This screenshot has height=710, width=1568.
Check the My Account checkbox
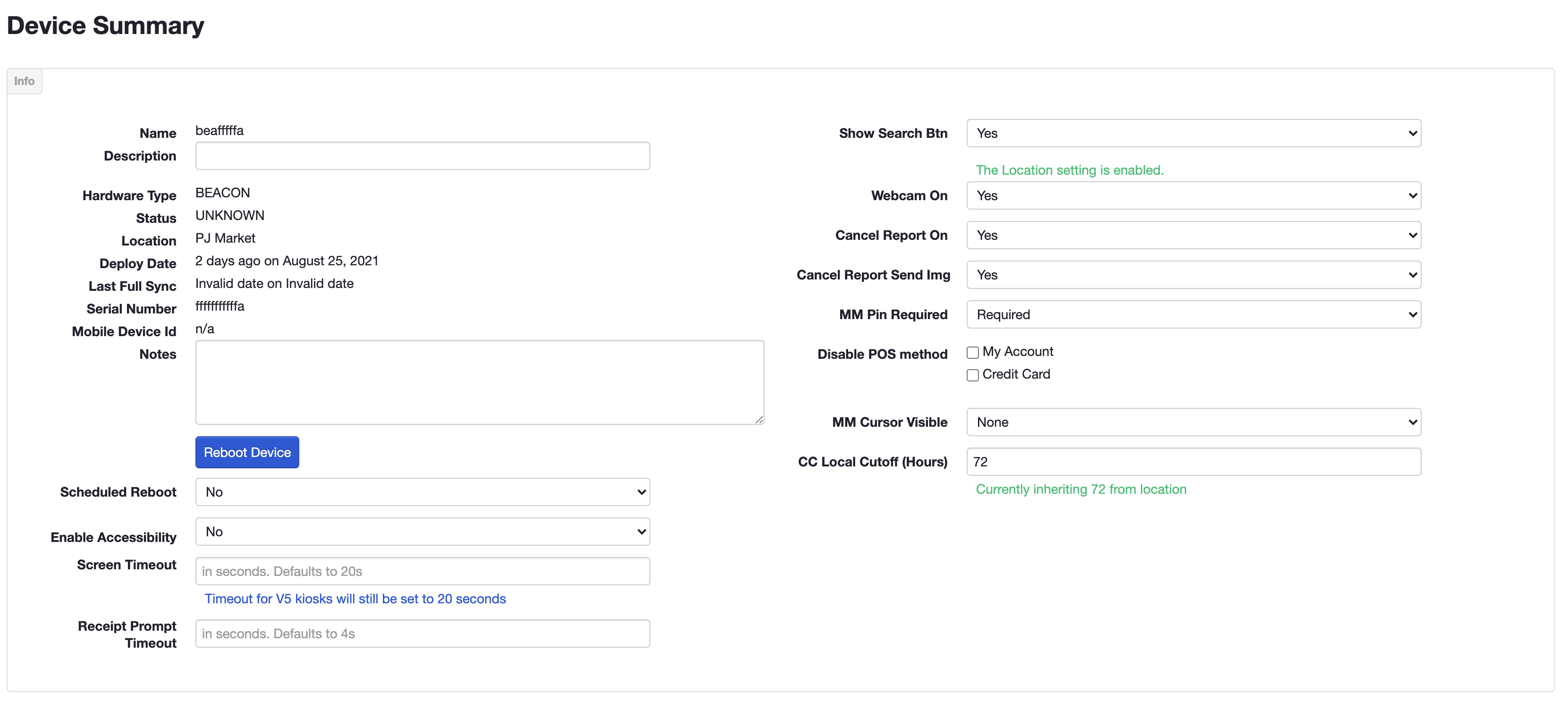tap(972, 353)
